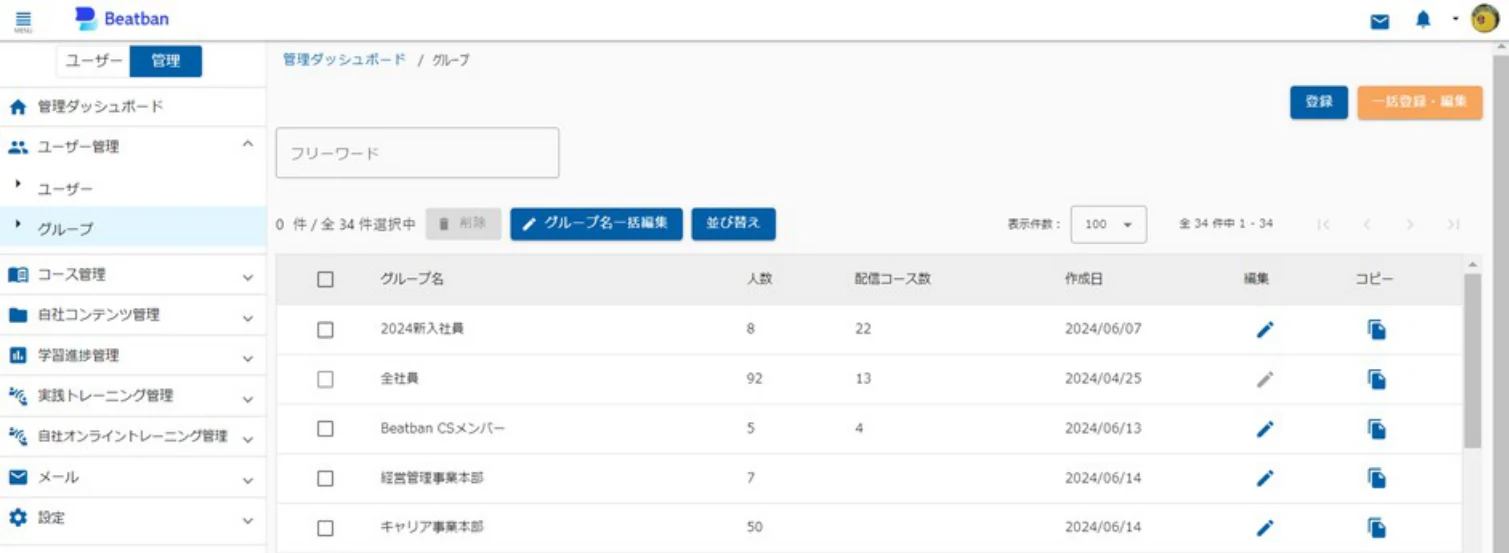1509x553 pixels.
Task: Edit the 経営管理事業本部 group
Action: (1265, 478)
